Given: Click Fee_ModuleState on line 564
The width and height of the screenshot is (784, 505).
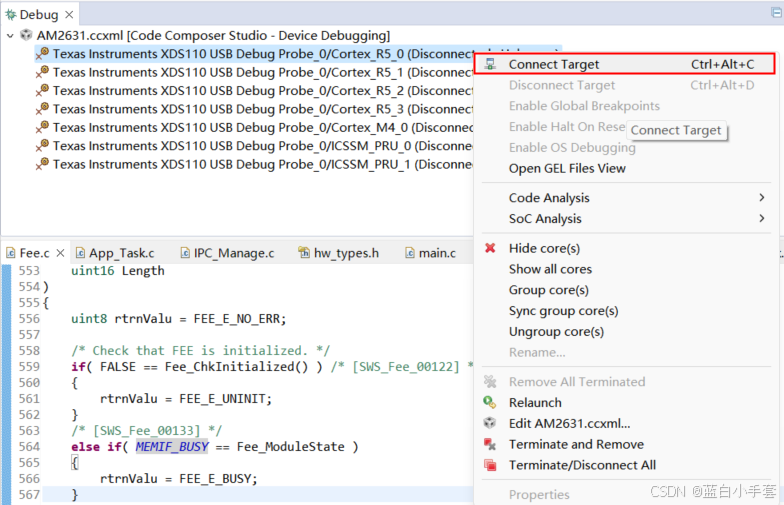Looking at the screenshot, I should click(x=290, y=446).
